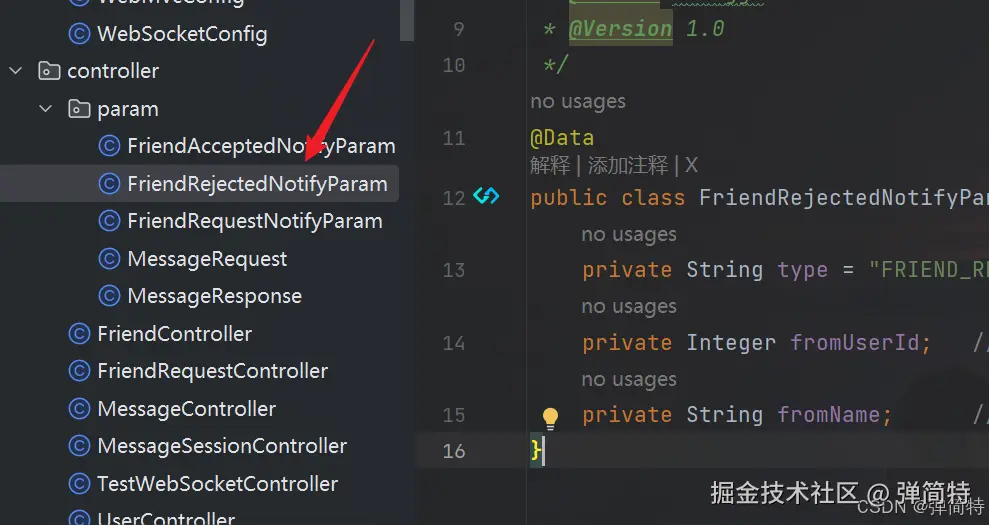The width and height of the screenshot is (989, 525).
Task: Click the yellow lightbulb quick-fix icon
Action: 550,417
